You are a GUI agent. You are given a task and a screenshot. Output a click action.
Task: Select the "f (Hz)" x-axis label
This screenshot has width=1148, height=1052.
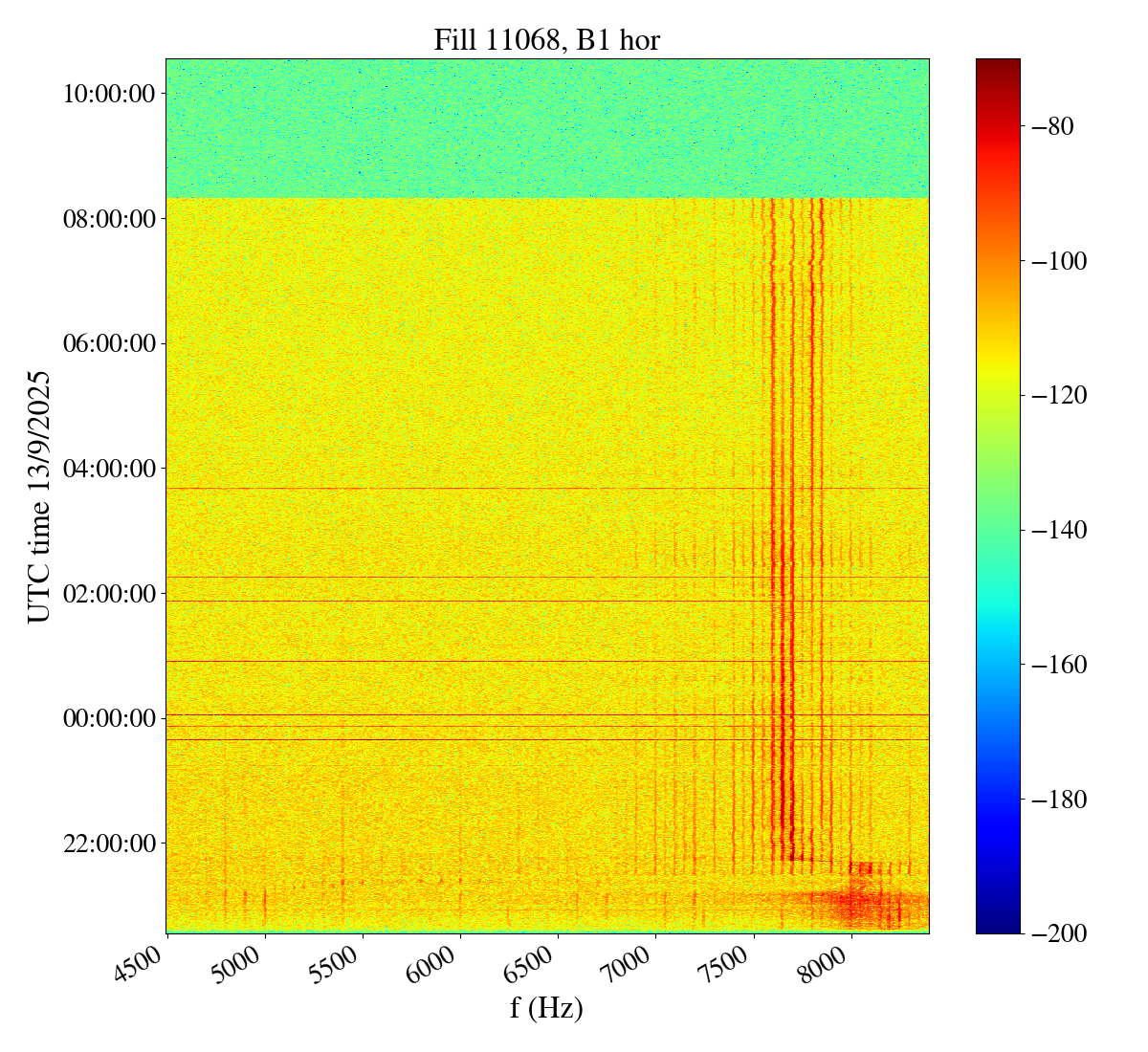[546, 1007]
